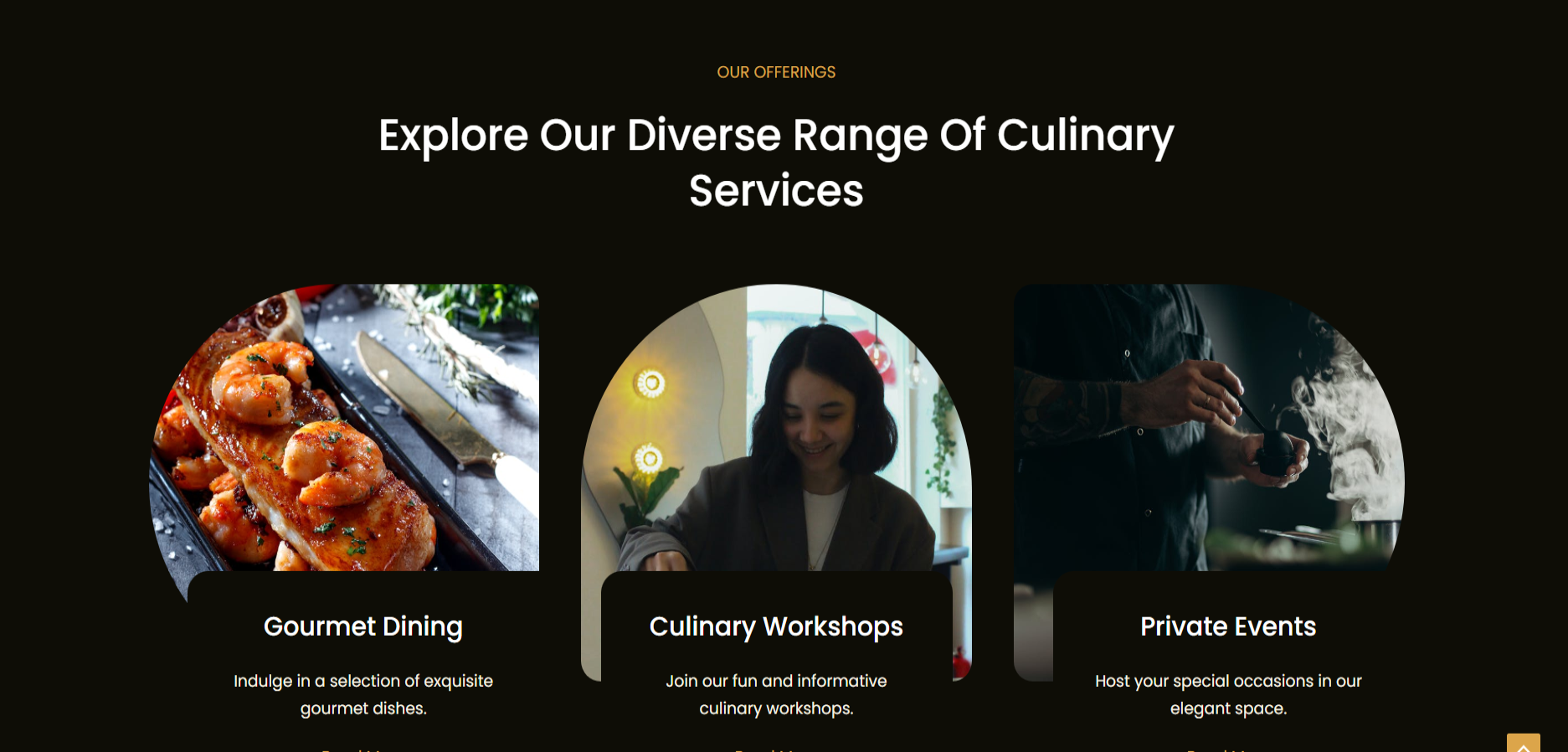Viewport: 1568px width, 752px height.
Task: Click the Private Events card body
Action: pyautogui.click(x=1228, y=662)
